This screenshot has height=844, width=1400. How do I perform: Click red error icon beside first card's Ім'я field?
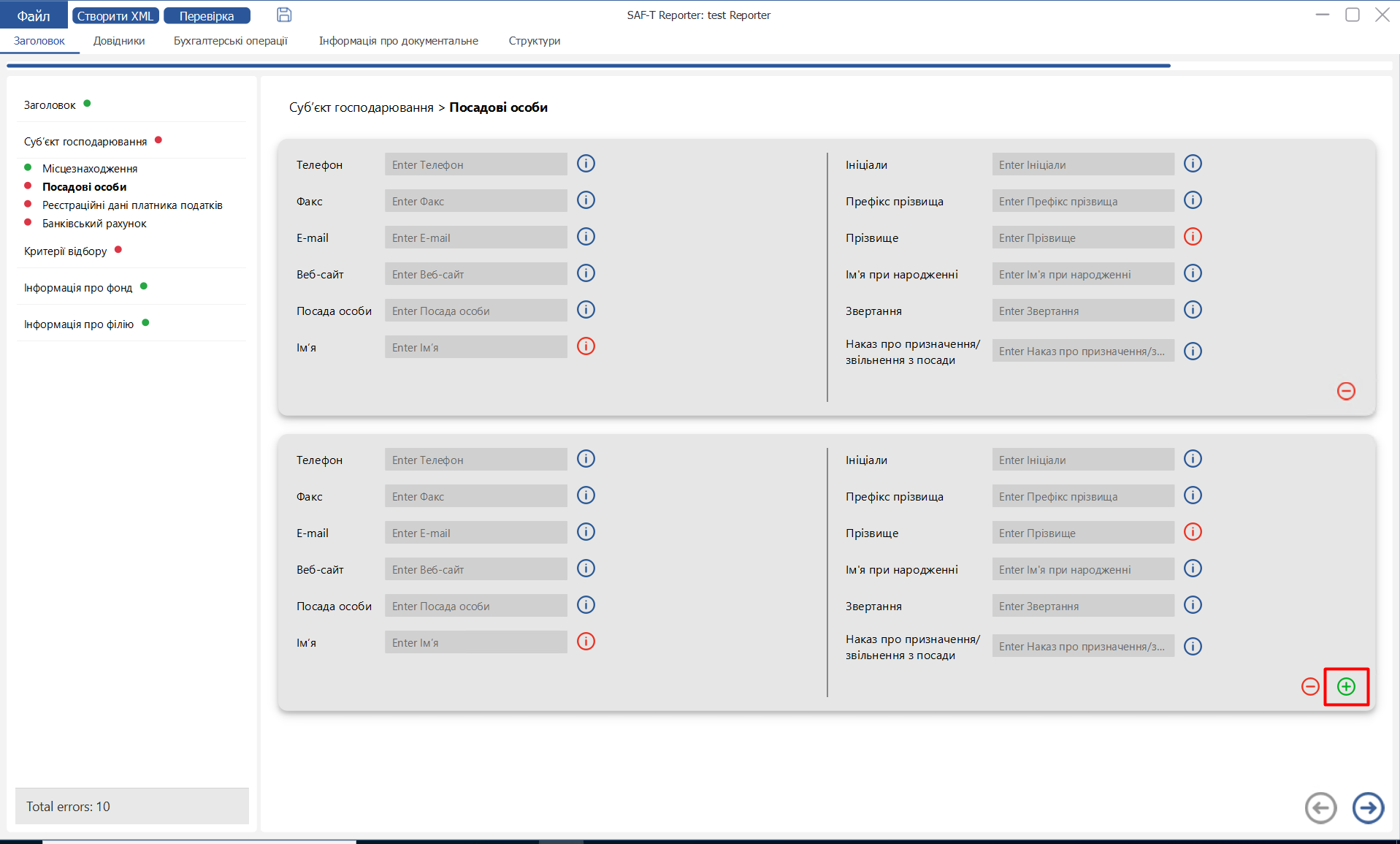(586, 346)
